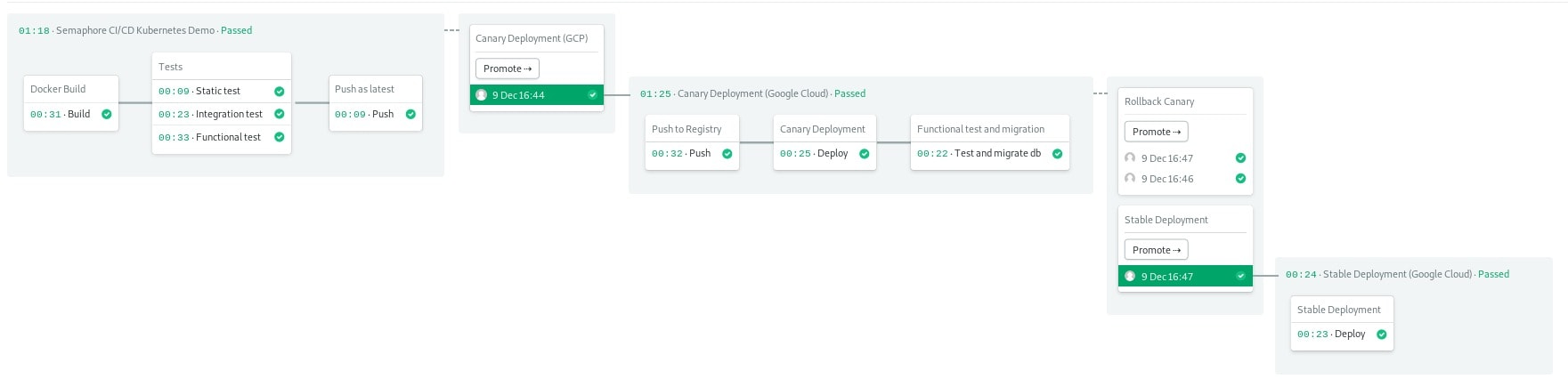Screen dimensions: 1568x387
Task: Open the 9 Dec 16:46 Rollback Canary run
Action: point(1166,179)
